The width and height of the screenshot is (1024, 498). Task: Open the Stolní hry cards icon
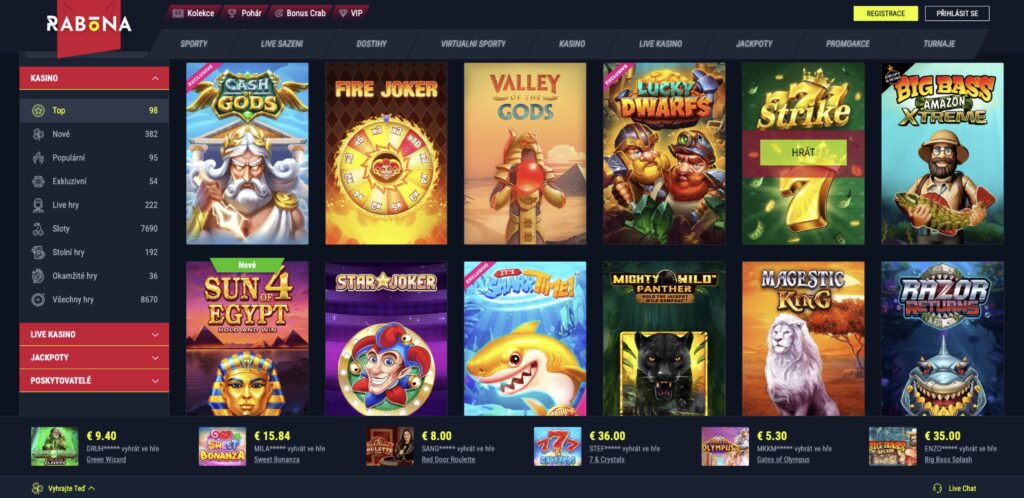point(39,252)
